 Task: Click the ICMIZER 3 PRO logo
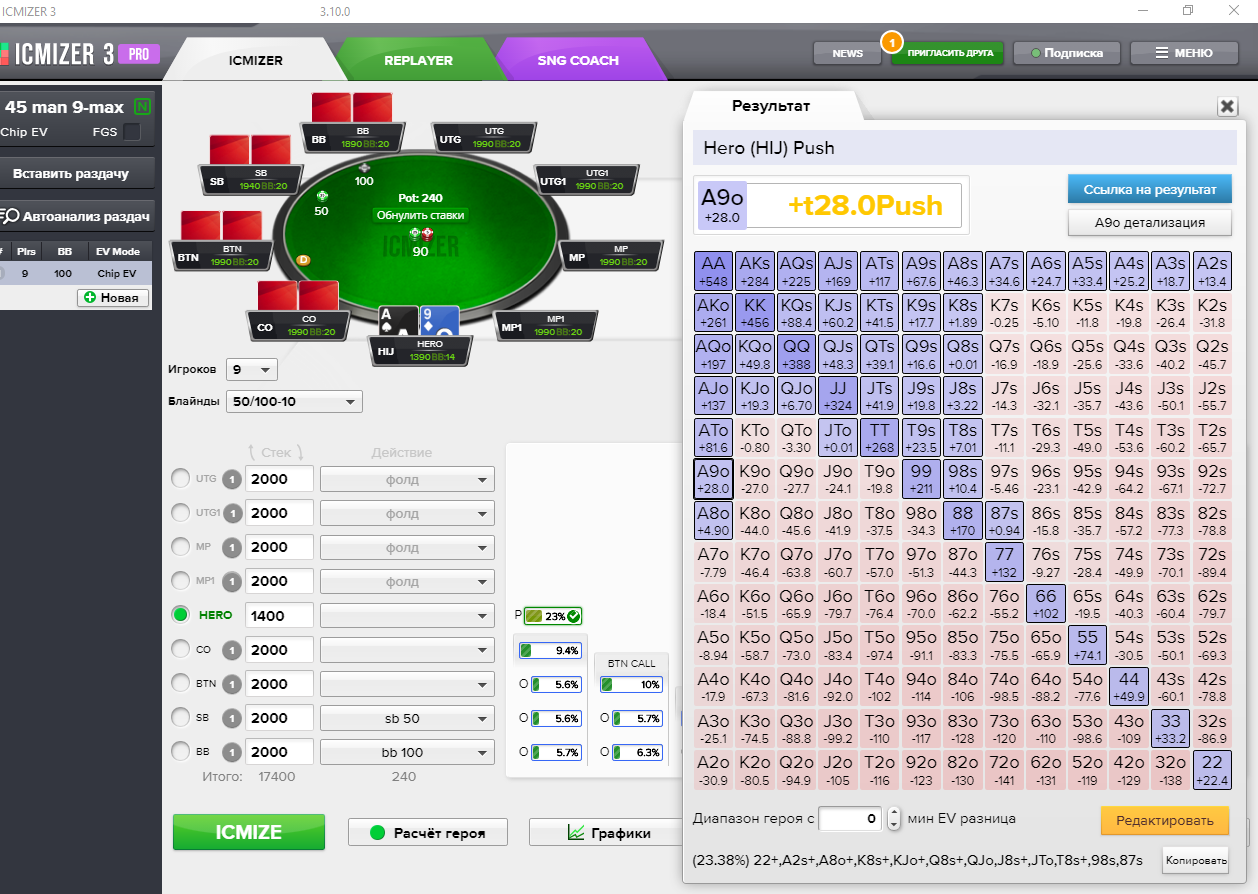[x=80, y=54]
